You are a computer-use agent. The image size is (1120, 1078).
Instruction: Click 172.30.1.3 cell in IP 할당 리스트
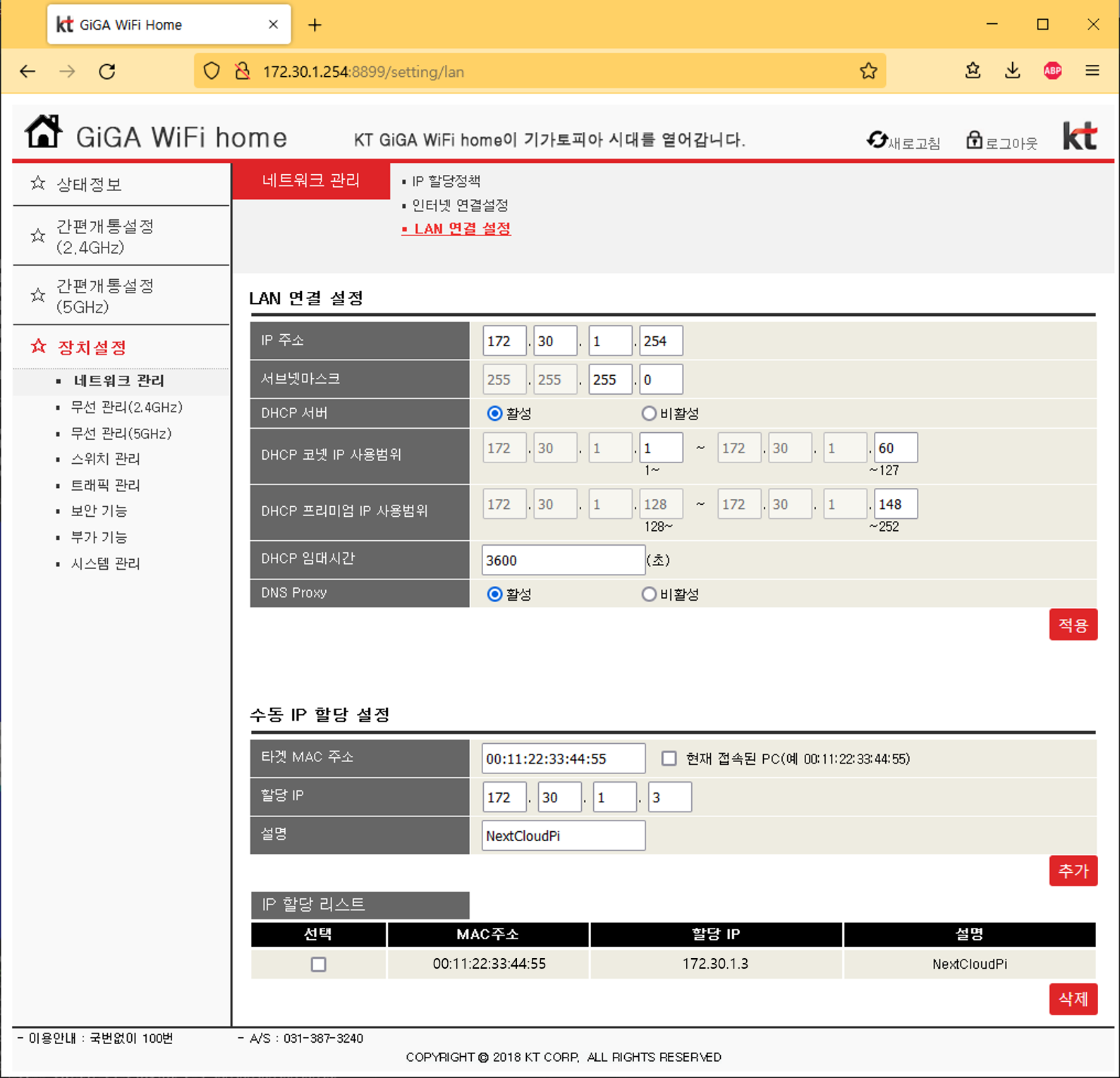click(715, 964)
